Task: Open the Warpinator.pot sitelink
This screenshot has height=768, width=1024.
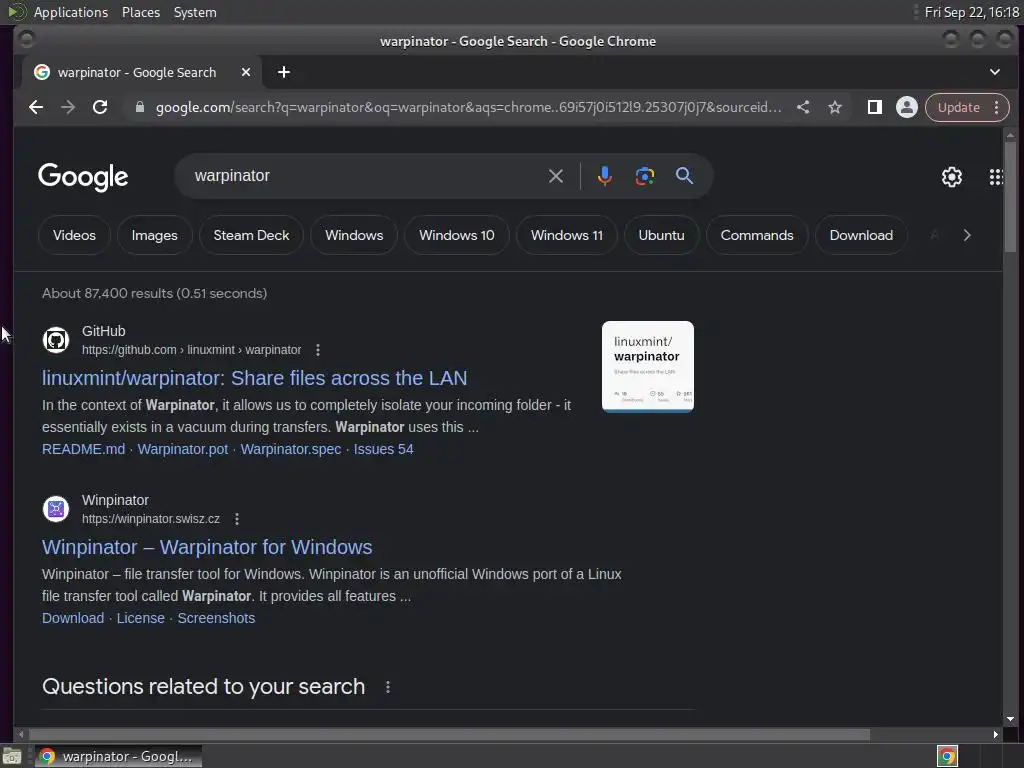Action: coord(183,449)
